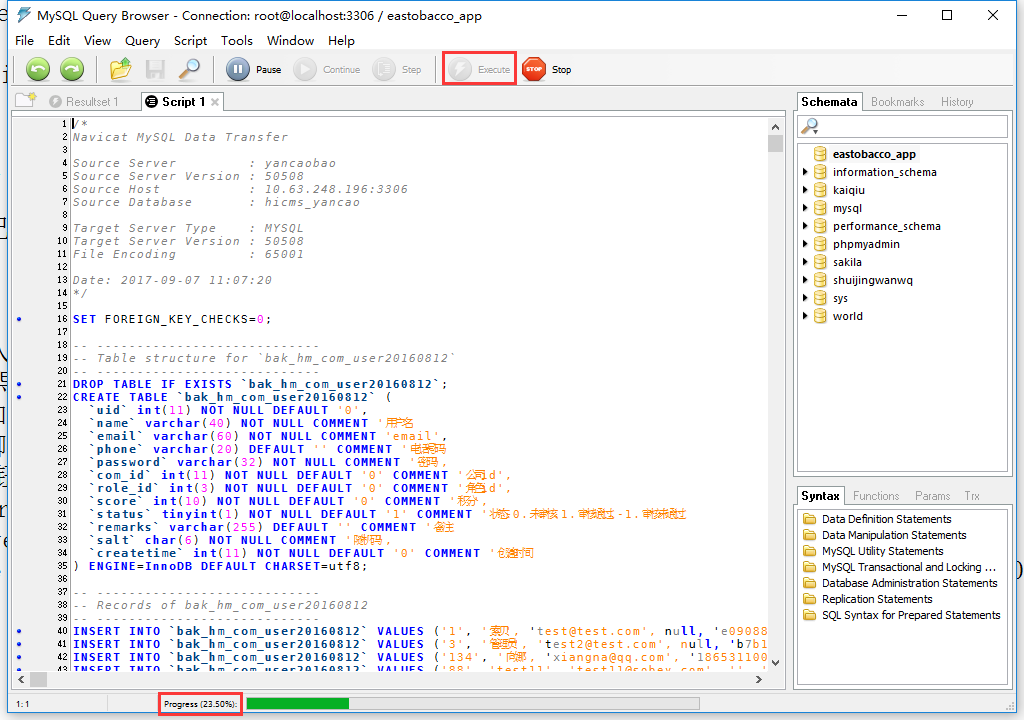1024x720 pixels.
Task: Open a script file with folder icon
Action: click(121, 69)
